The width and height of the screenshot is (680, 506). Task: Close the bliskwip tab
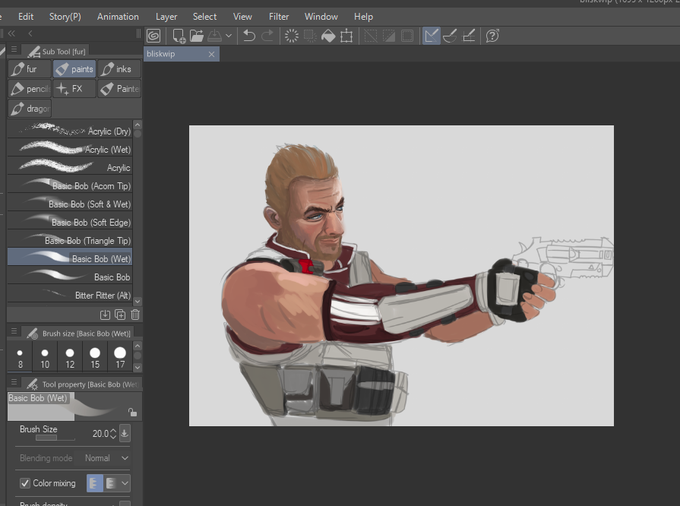pyautogui.click(x=211, y=54)
